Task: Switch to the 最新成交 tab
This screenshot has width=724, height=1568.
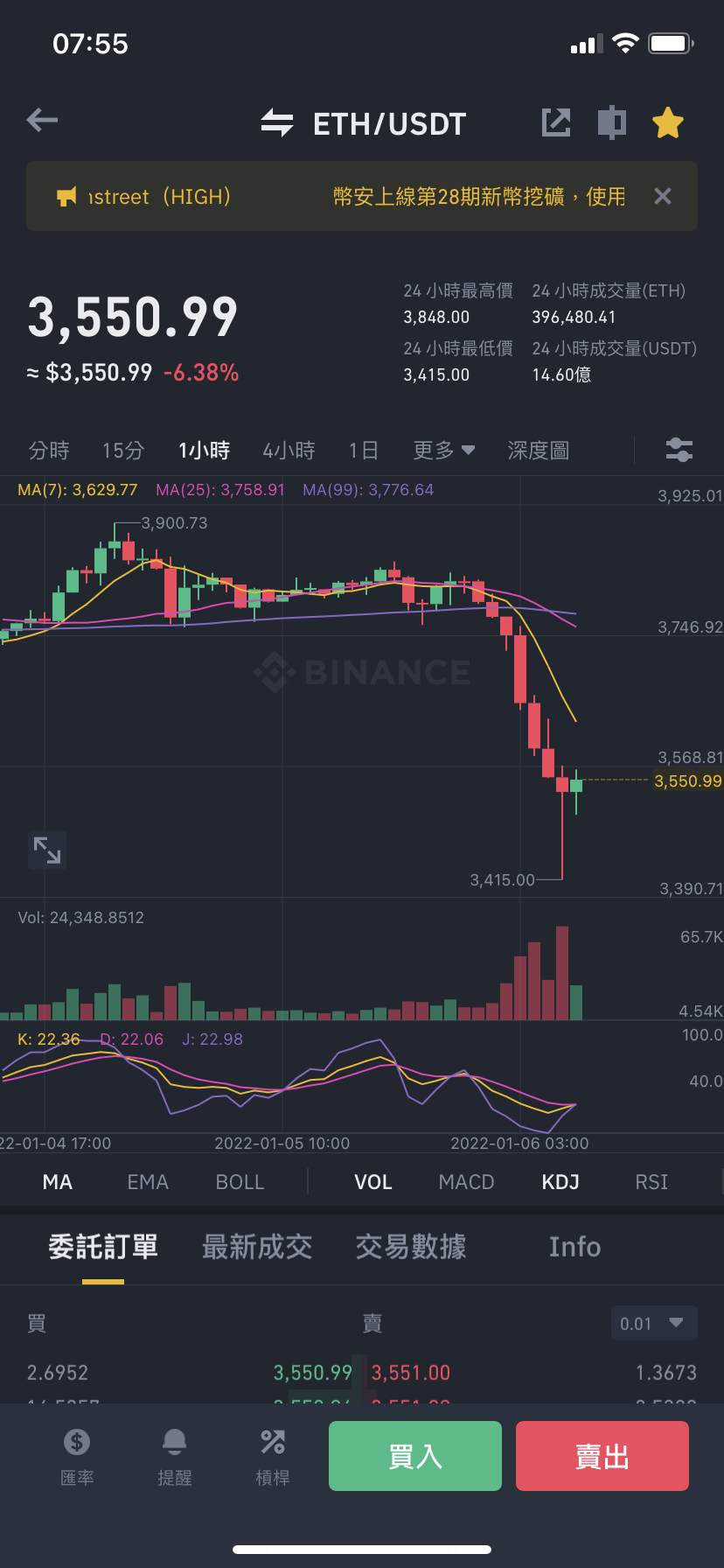Action: (257, 1247)
